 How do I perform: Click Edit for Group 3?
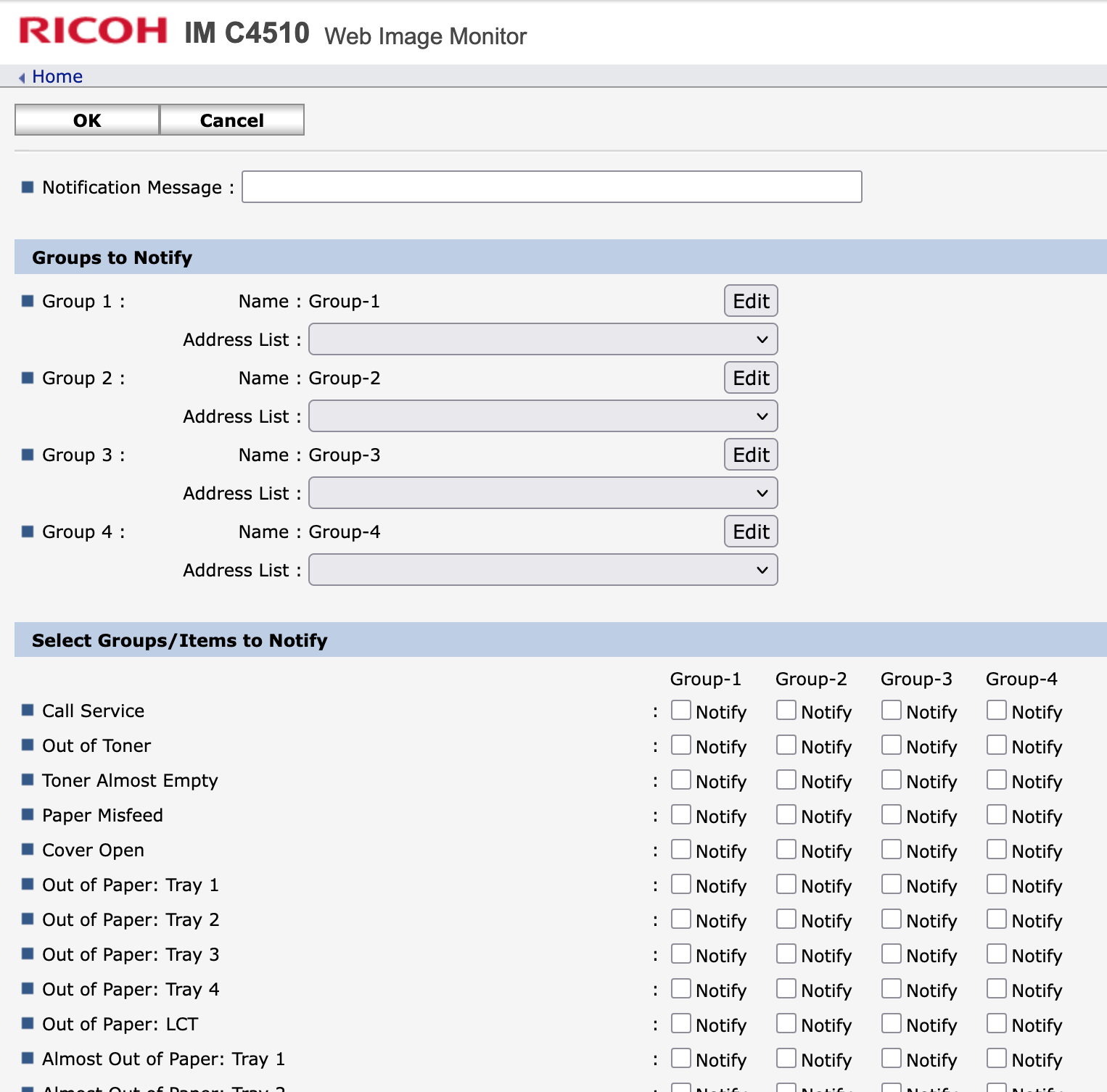coord(751,455)
